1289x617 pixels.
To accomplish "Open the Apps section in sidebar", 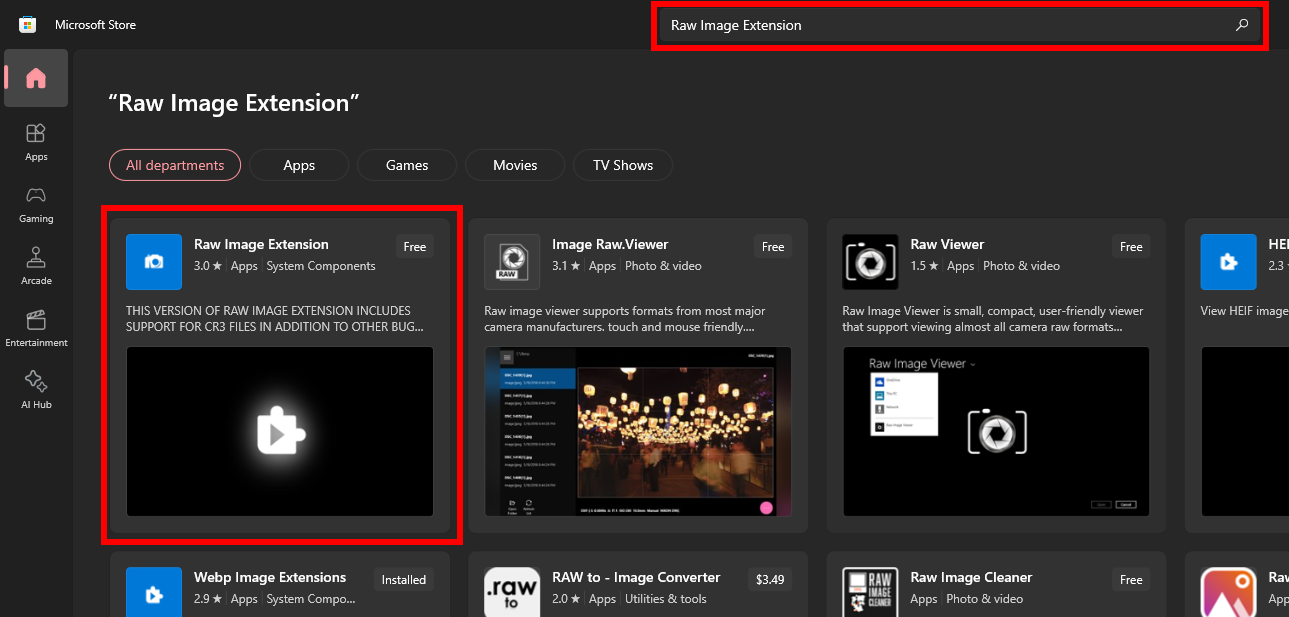I will tap(36, 141).
